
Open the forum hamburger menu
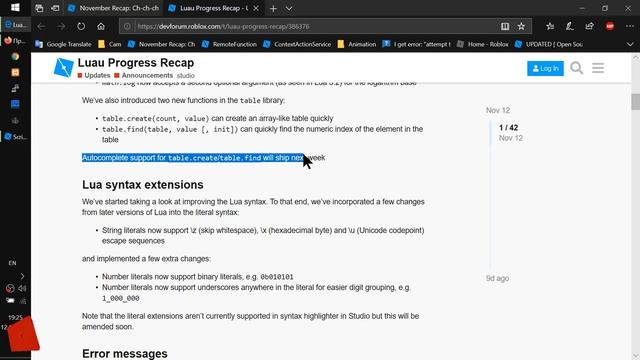click(x=598, y=68)
